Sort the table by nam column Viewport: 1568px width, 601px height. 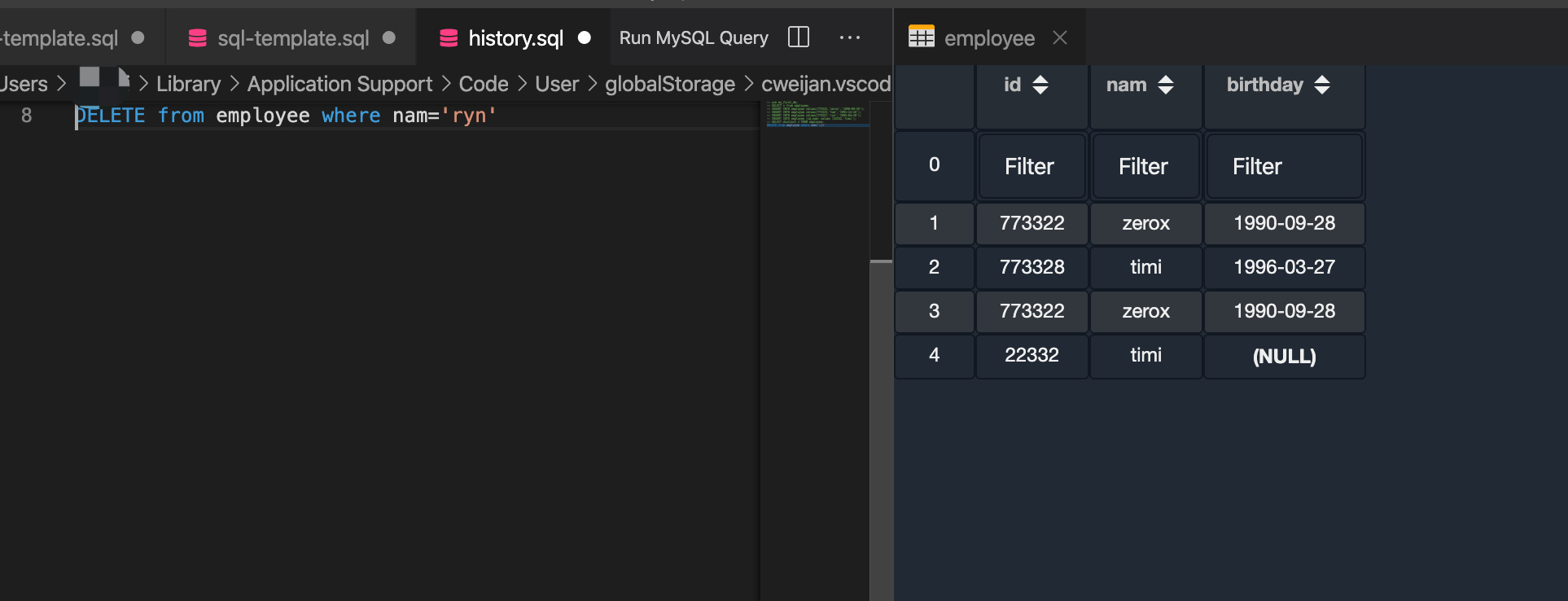[x=1166, y=85]
